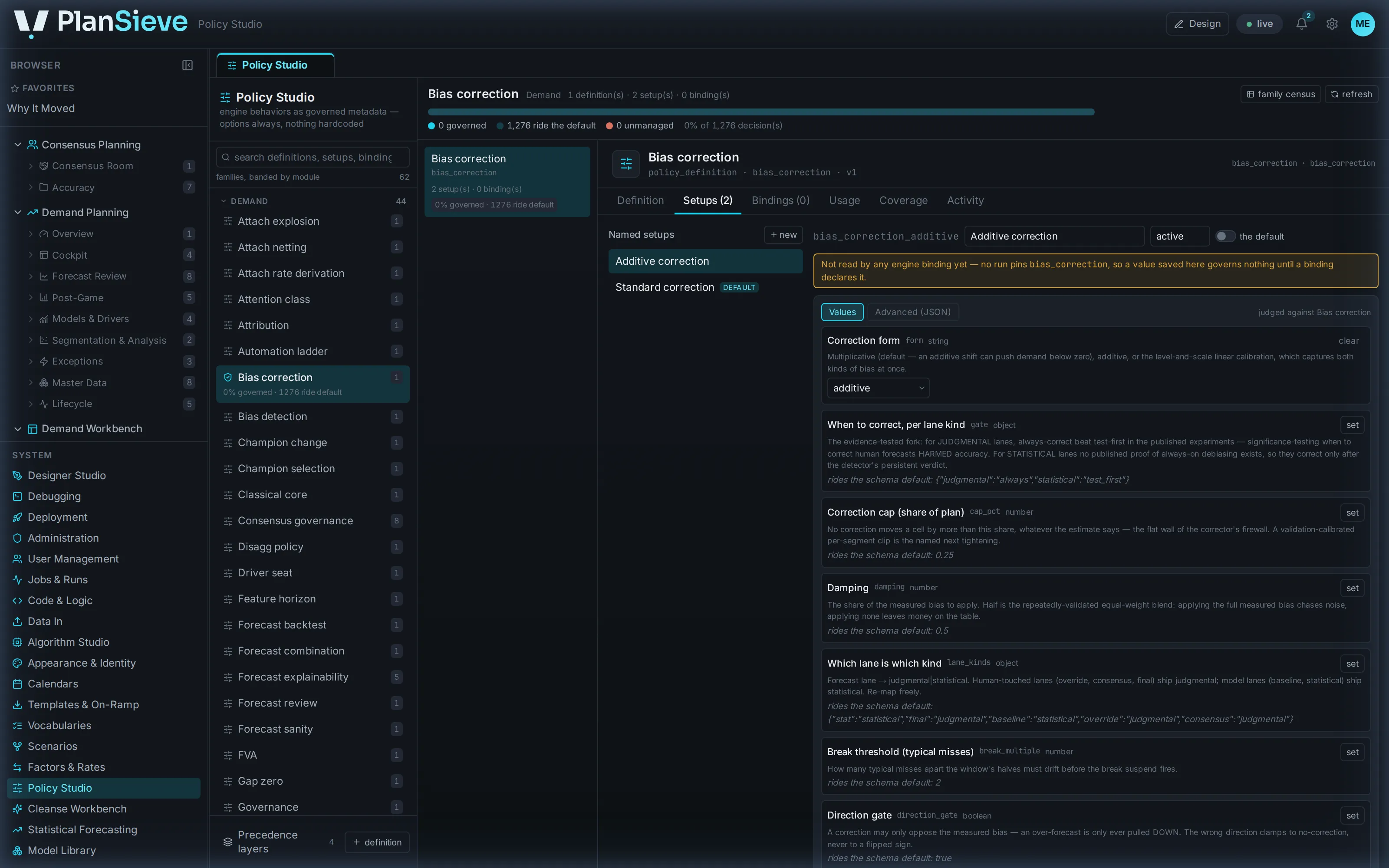
Task: Open Statistical Forecasting
Action: [x=104, y=829]
